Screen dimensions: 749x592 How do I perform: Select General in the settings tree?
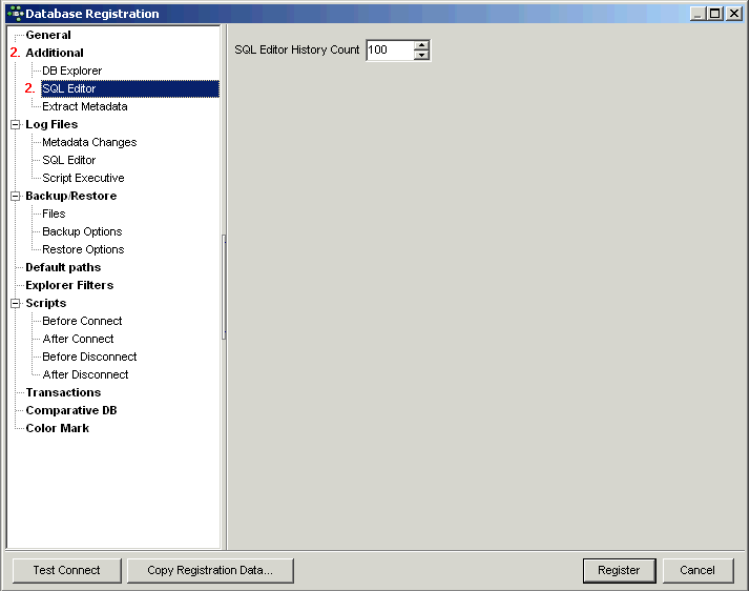pyautogui.click(x=48, y=35)
